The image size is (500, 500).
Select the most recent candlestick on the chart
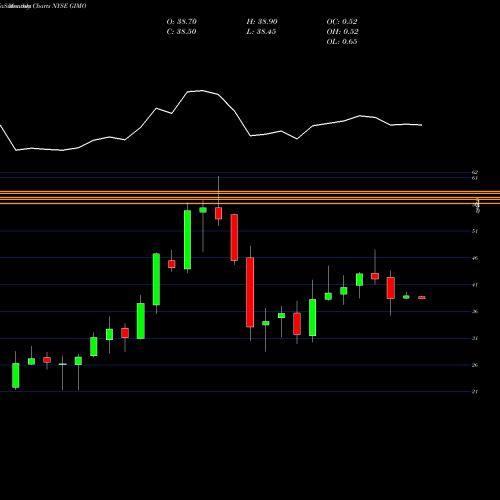(x=422, y=297)
